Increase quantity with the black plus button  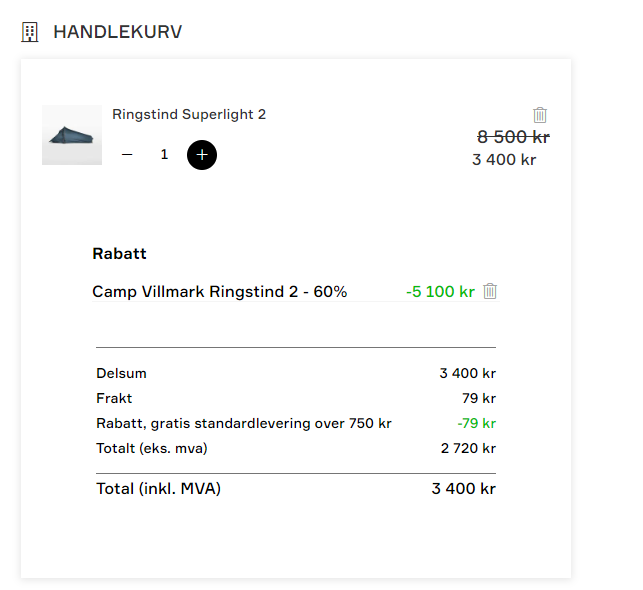click(202, 155)
